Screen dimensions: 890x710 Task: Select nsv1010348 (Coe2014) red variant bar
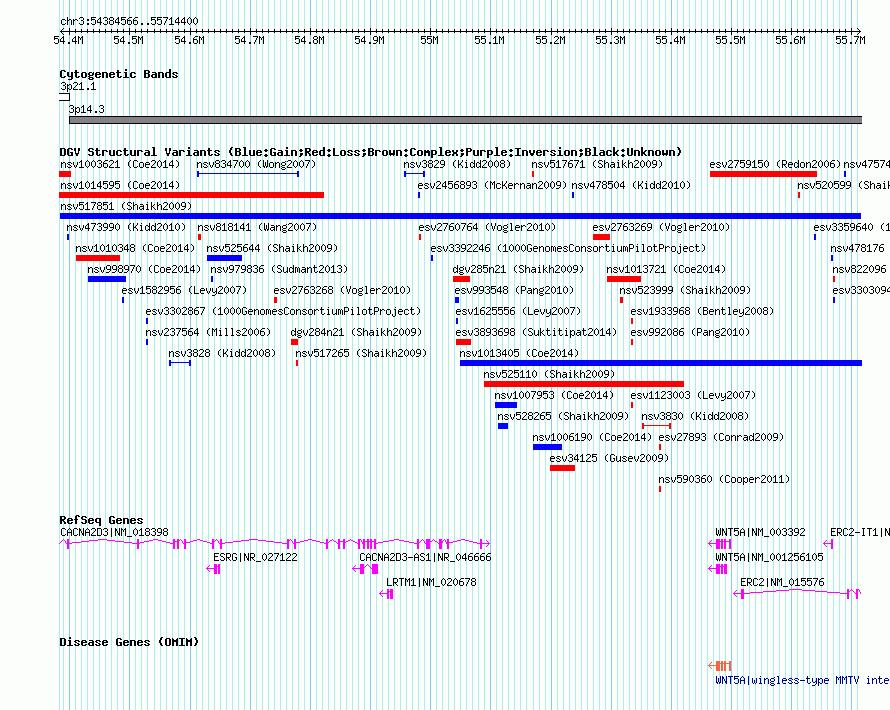98,258
